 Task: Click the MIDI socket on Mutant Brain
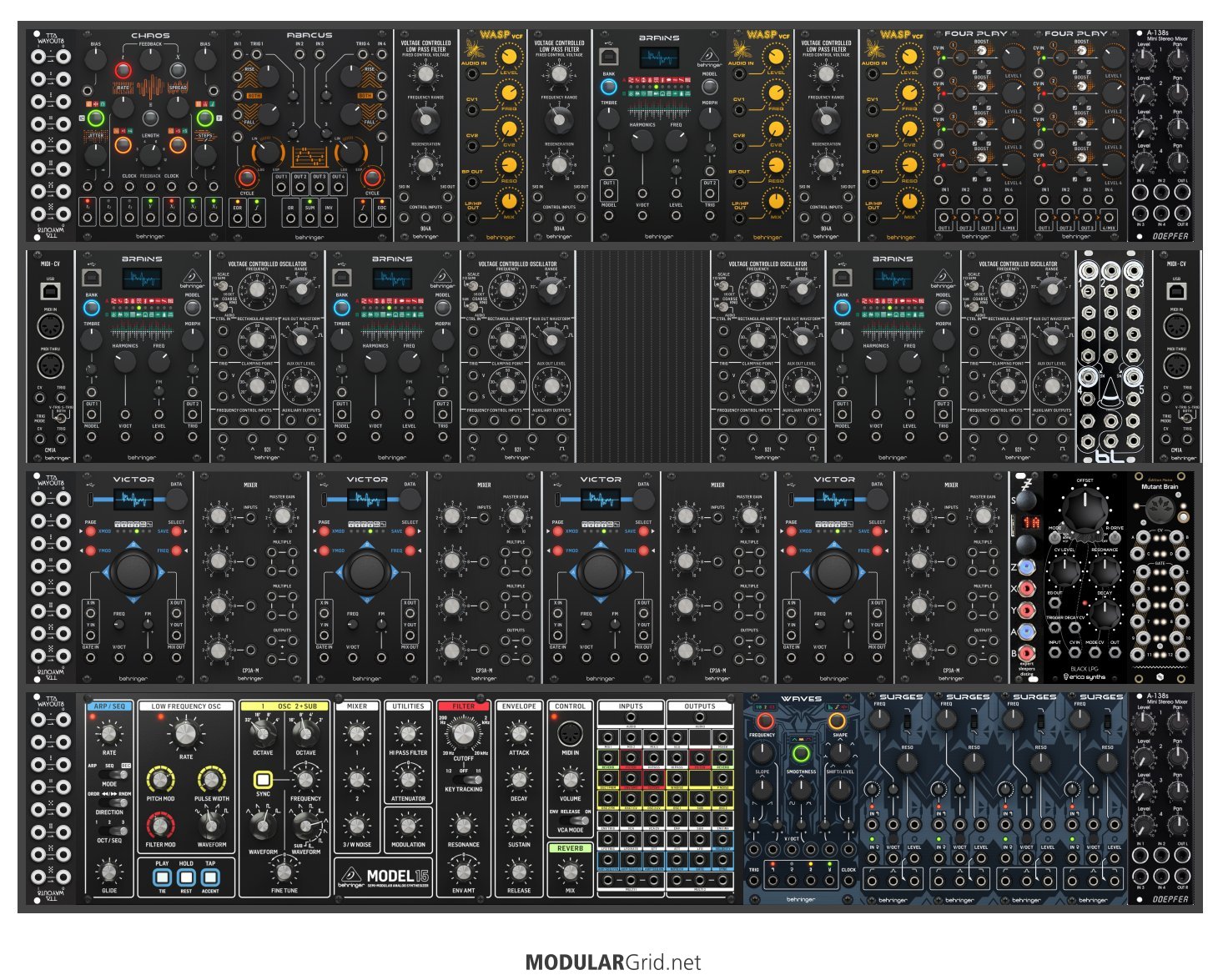point(1159,508)
